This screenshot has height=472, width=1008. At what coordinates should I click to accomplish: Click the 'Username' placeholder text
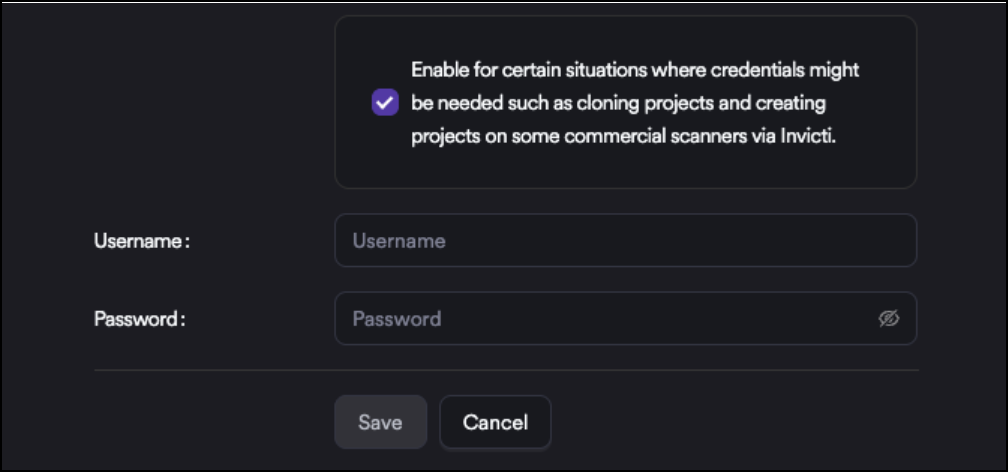(x=399, y=241)
